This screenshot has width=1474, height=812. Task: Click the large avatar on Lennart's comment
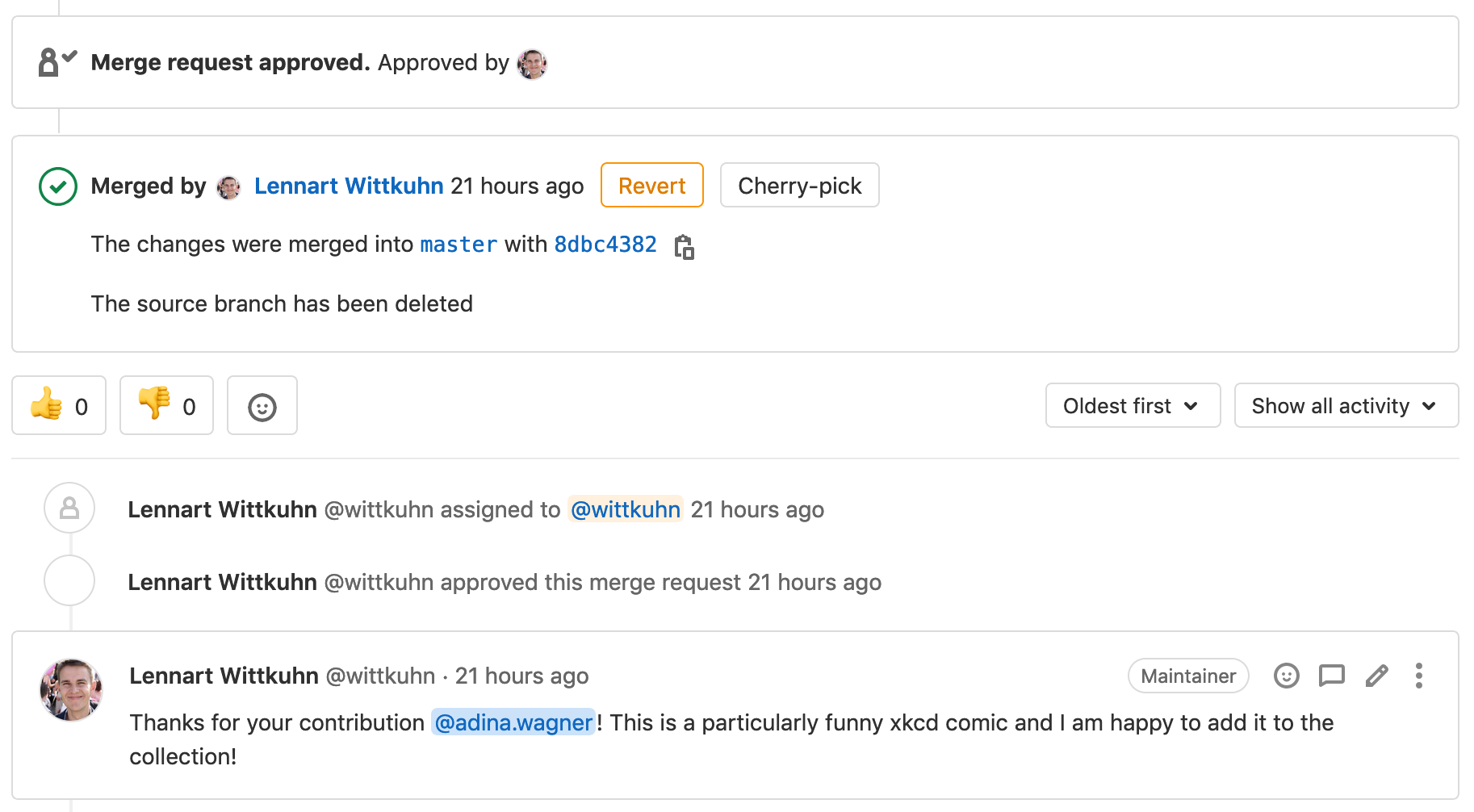[x=72, y=690]
